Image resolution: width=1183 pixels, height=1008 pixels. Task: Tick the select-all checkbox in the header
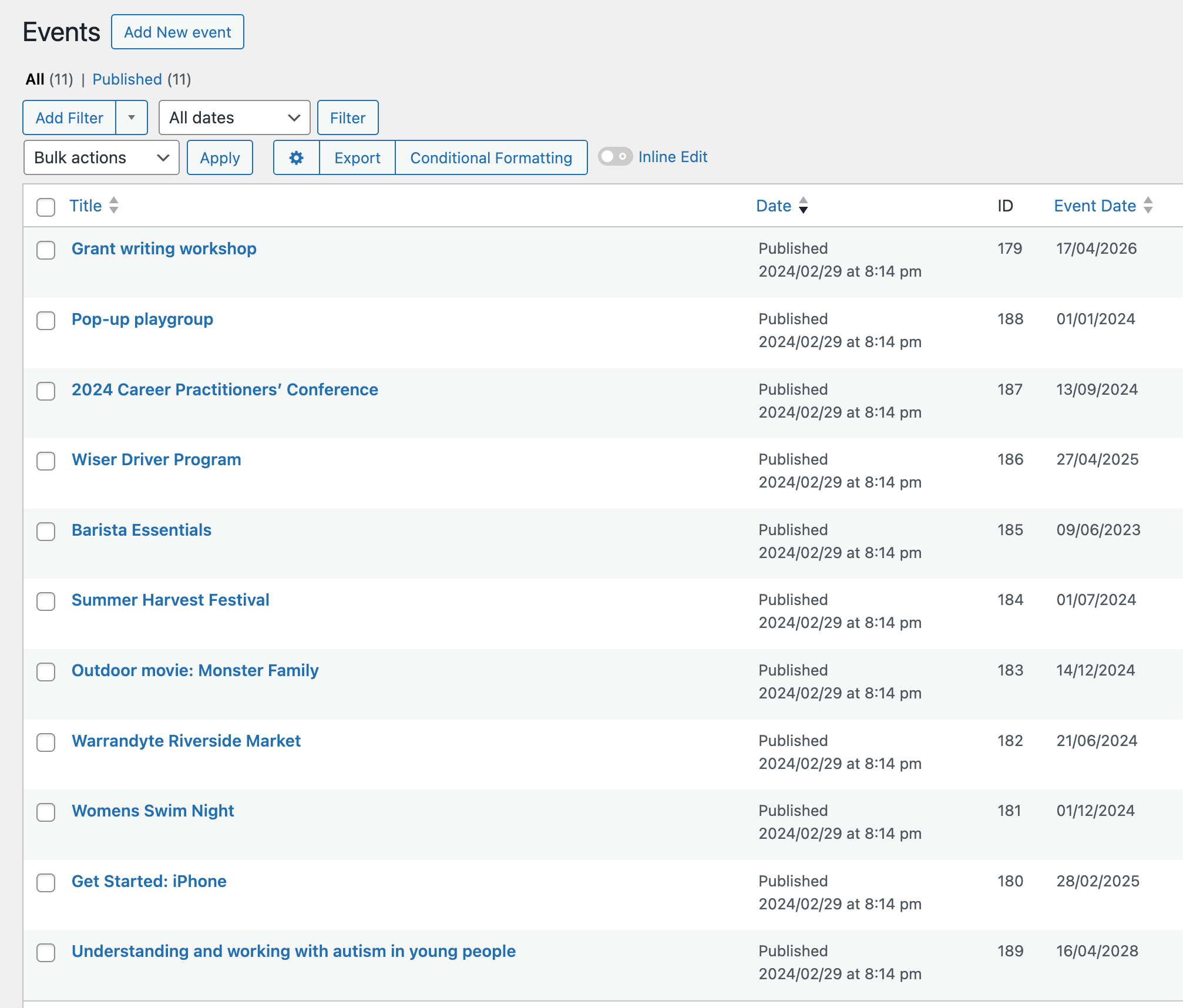(46, 207)
